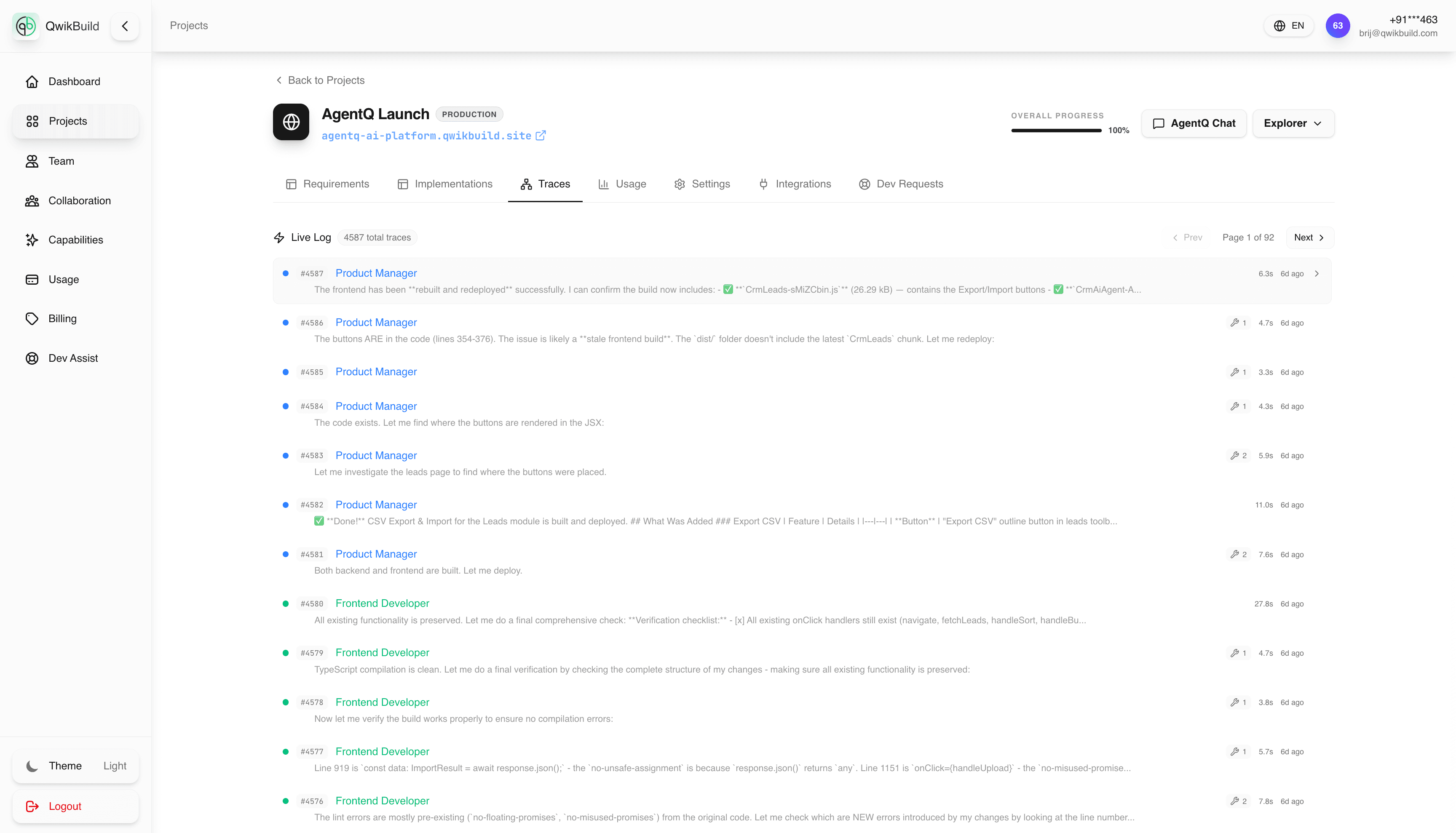Click the tool wrench icon on trace #4579

(x=1235, y=653)
